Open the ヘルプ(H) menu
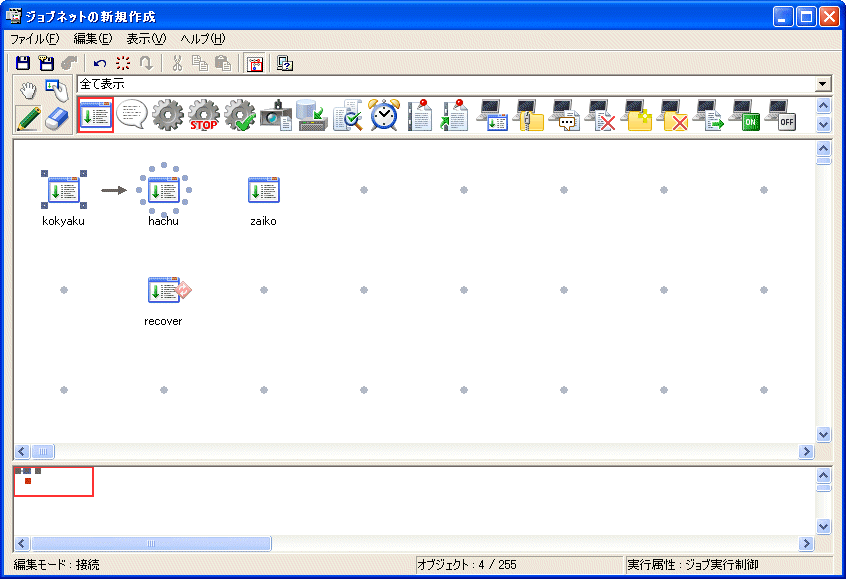846x579 pixels. [x=203, y=39]
